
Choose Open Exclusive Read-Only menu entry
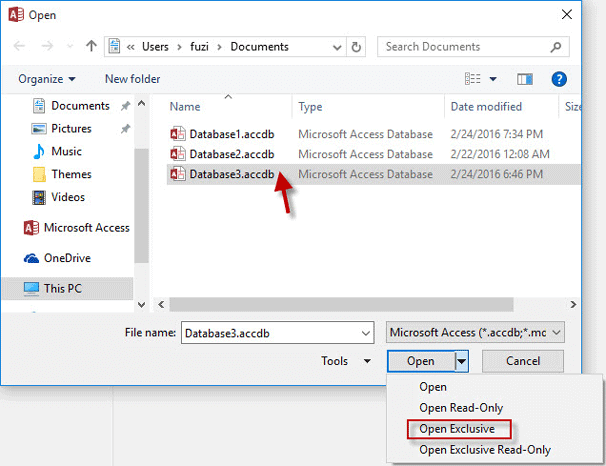point(485,450)
